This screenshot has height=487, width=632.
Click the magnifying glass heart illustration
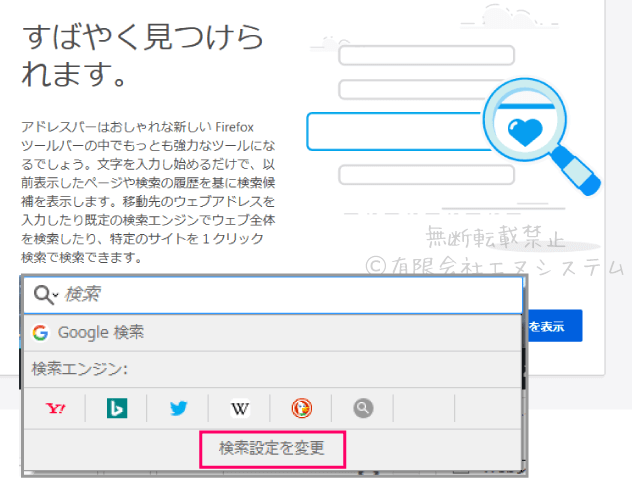tap(540, 135)
